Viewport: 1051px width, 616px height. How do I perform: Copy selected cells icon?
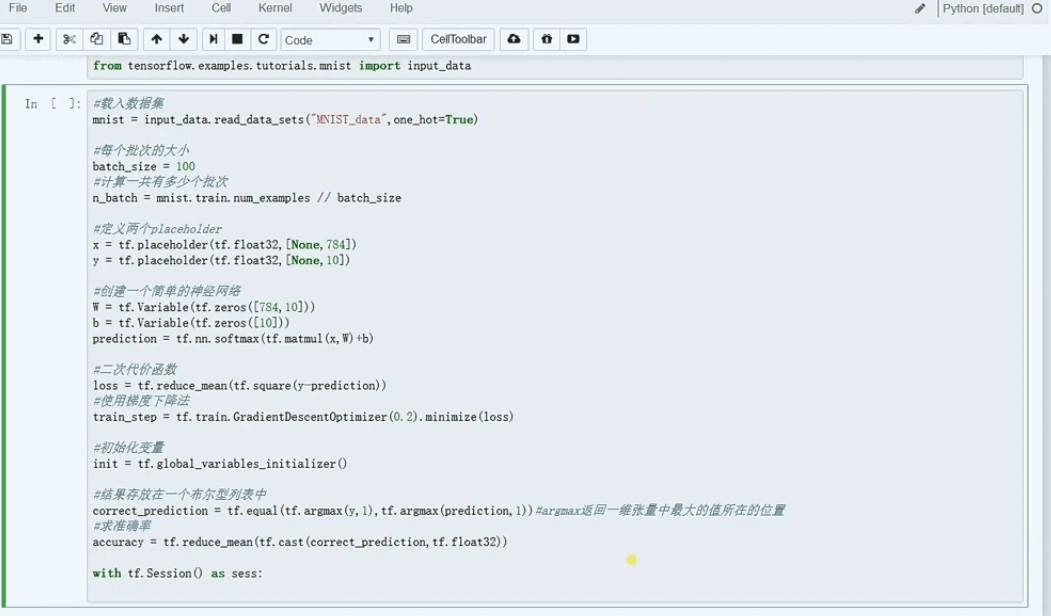[x=97, y=39]
